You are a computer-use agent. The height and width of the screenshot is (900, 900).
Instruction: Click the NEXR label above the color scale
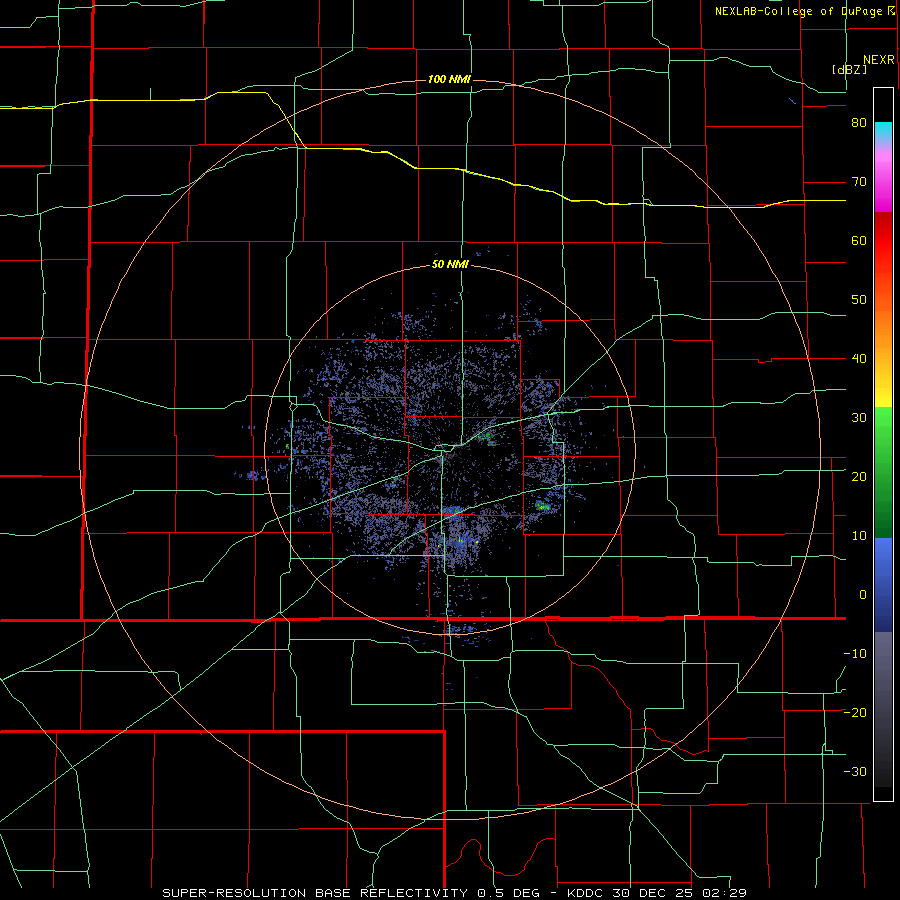[x=879, y=60]
